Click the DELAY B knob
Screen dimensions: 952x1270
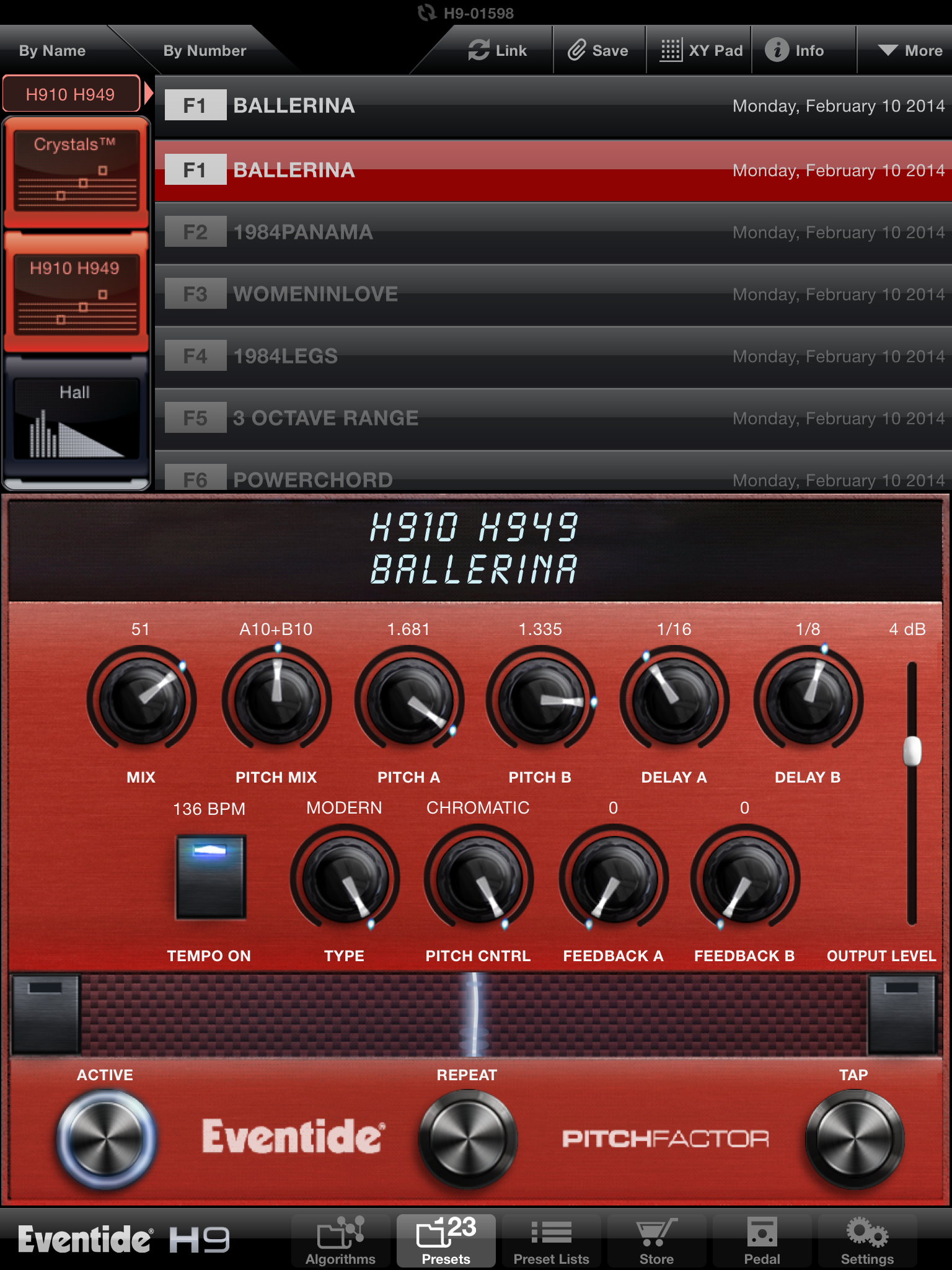808,699
